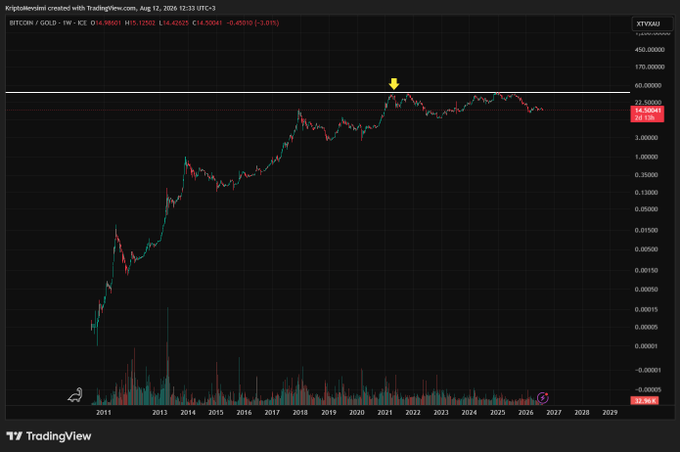Click the 2019 year label on time axis
The image size is (680, 452).
tap(329, 413)
